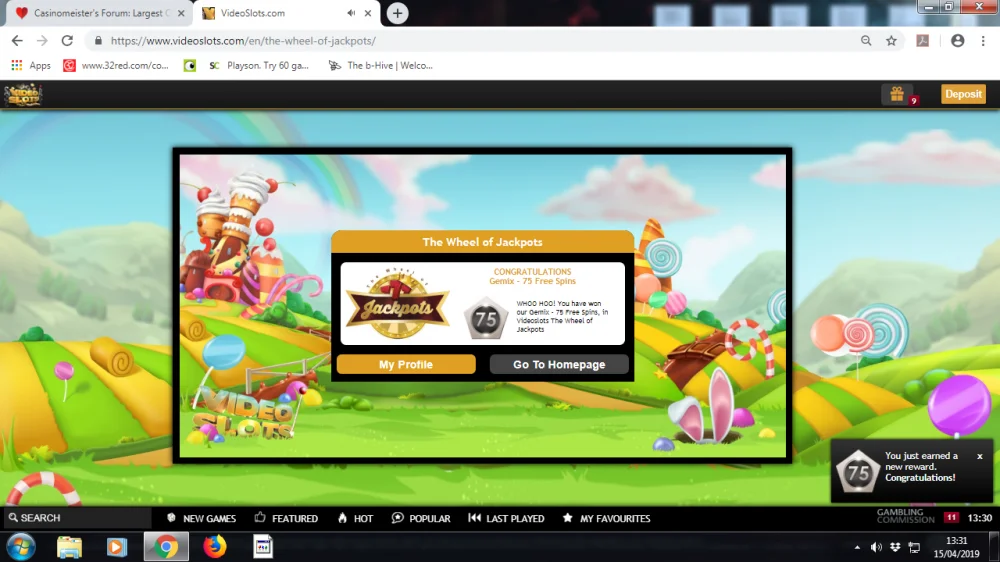This screenshot has height=562, width=1000.
Task: Open the document app on the taskbar
Action: click(263, 547)
